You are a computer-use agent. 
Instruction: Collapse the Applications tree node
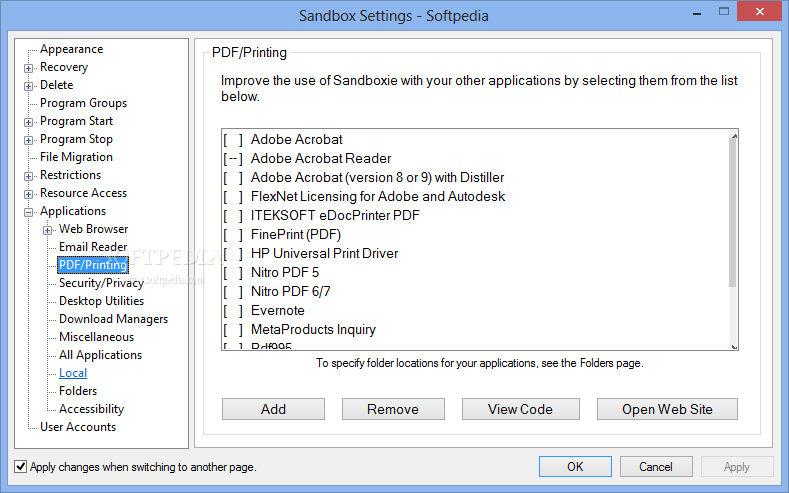tap(28, 212)
